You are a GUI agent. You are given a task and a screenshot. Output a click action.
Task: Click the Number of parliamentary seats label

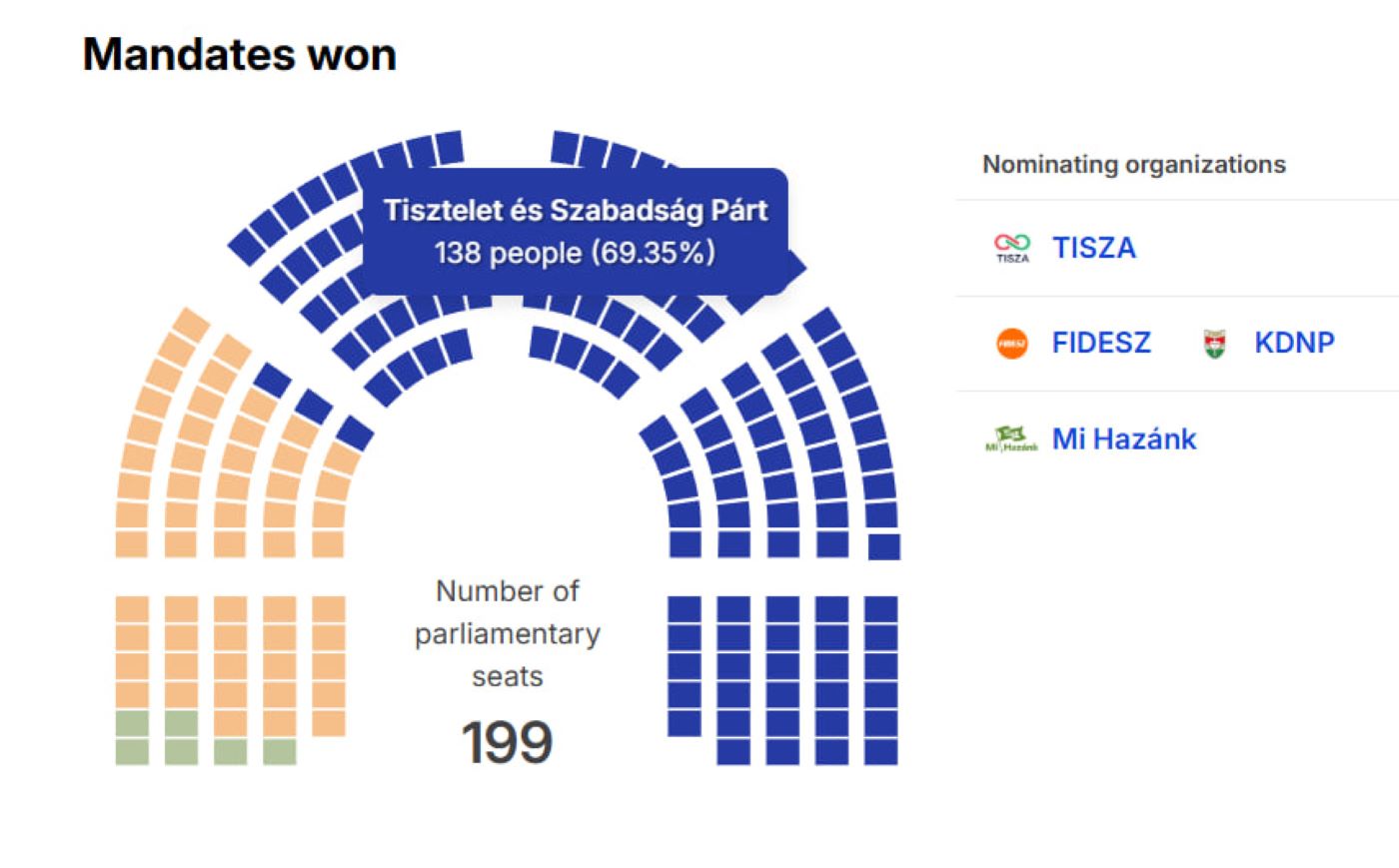tap(507, 633)
